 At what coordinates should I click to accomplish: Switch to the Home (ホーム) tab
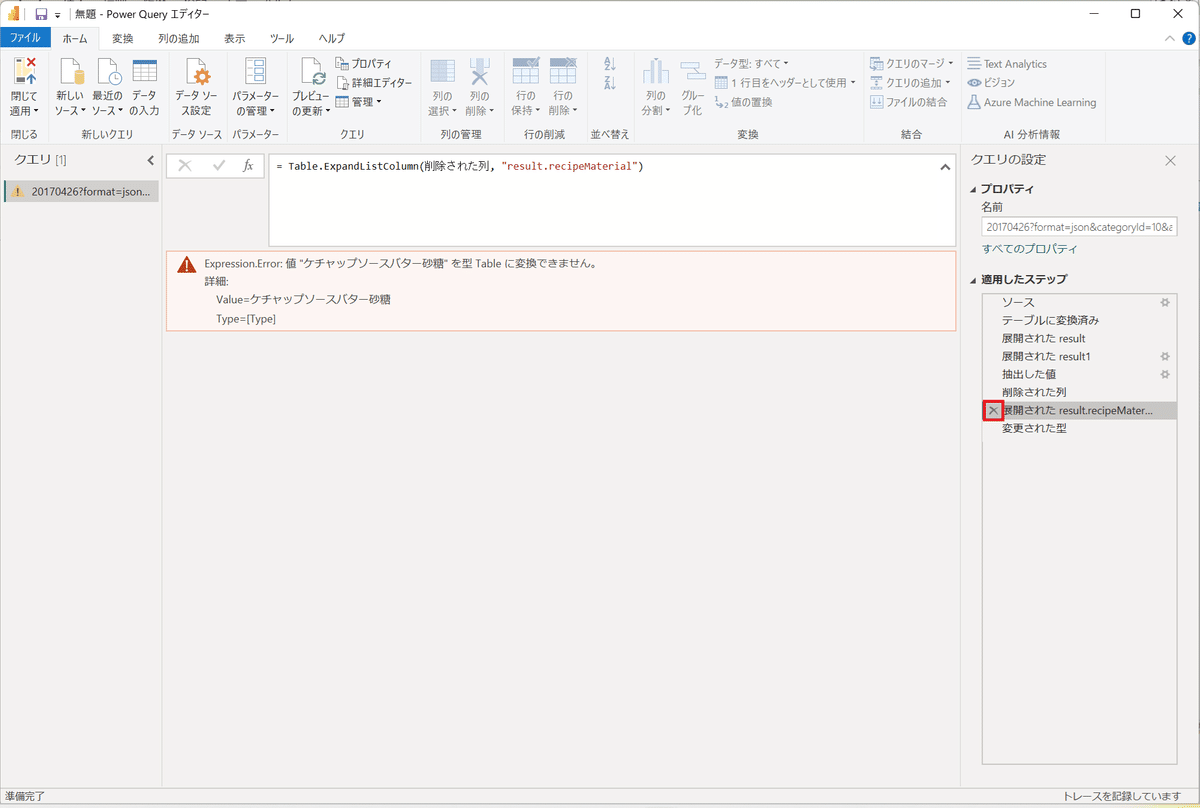[x=75, y=38]
